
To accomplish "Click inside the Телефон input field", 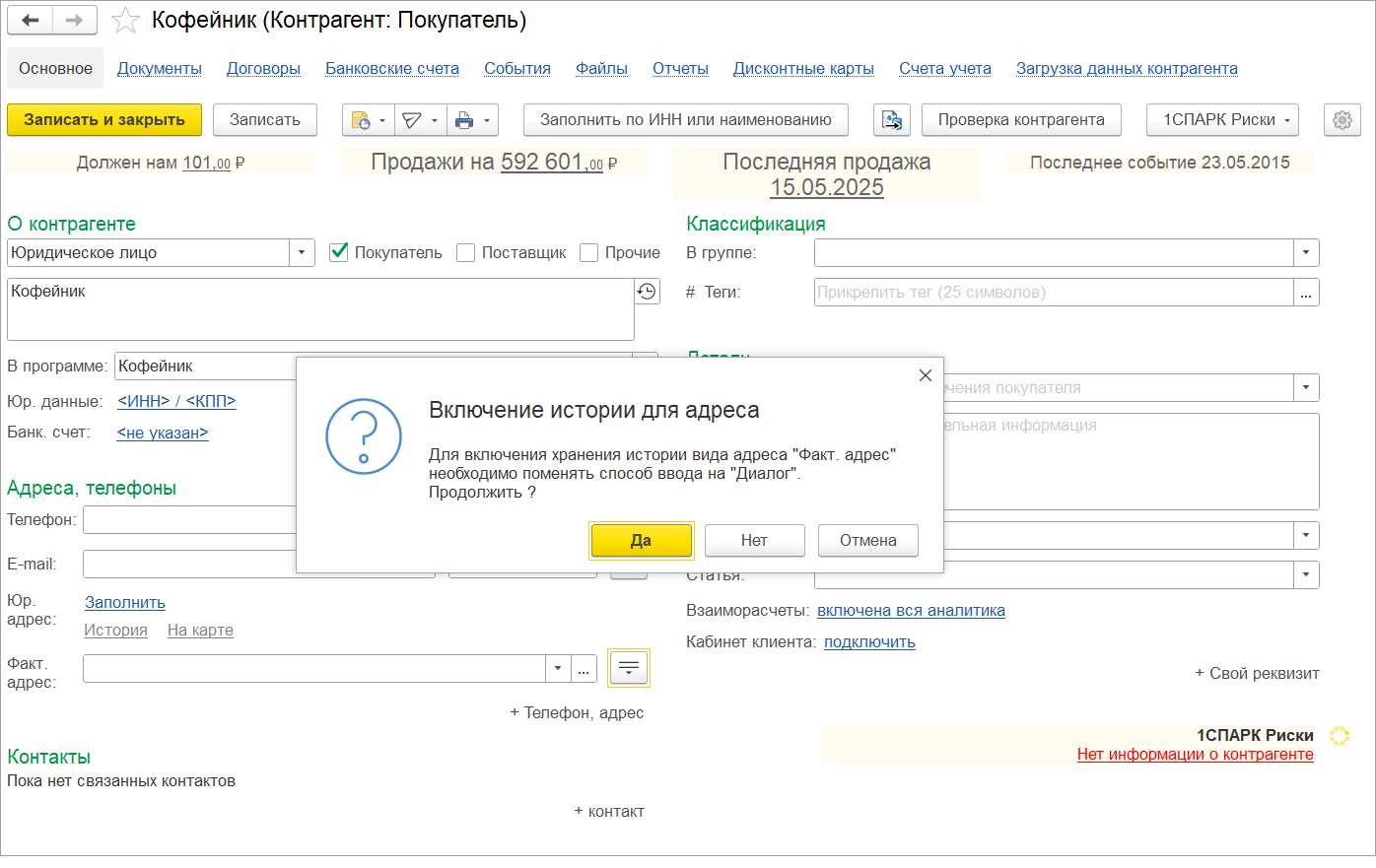I will tap(197, 519).
